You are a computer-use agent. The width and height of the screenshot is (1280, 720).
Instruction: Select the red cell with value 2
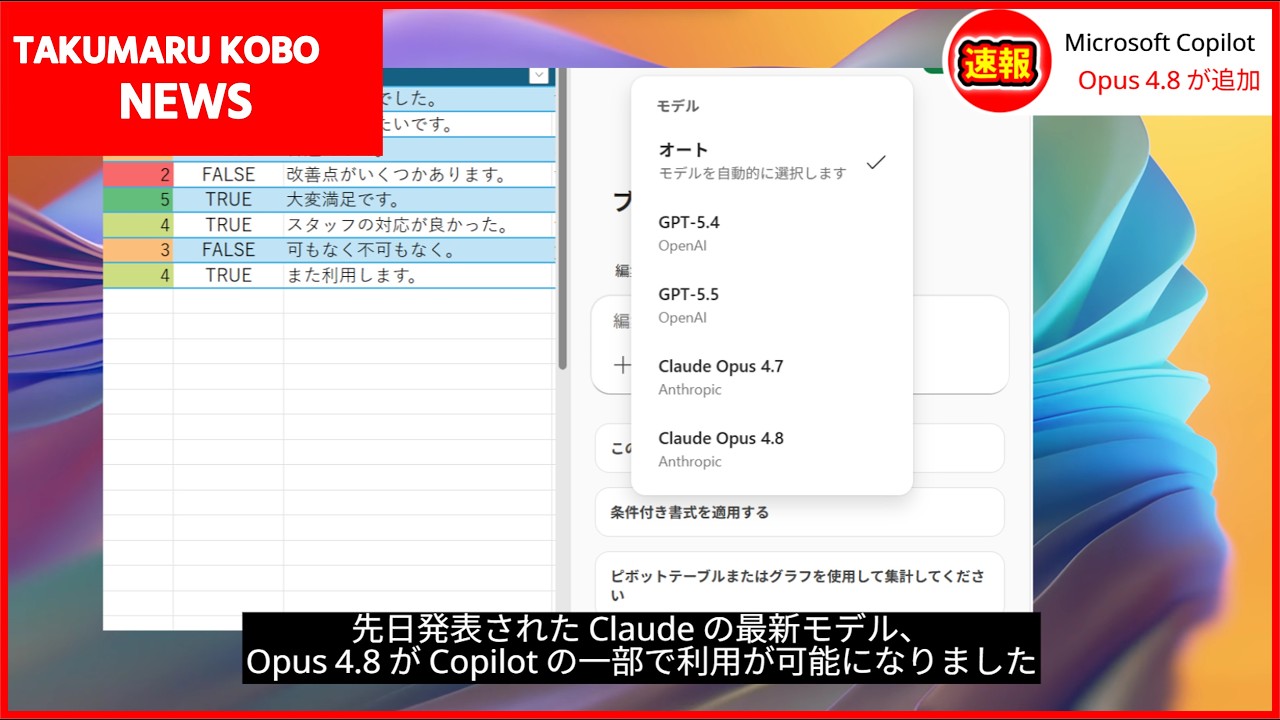(138, 175)
